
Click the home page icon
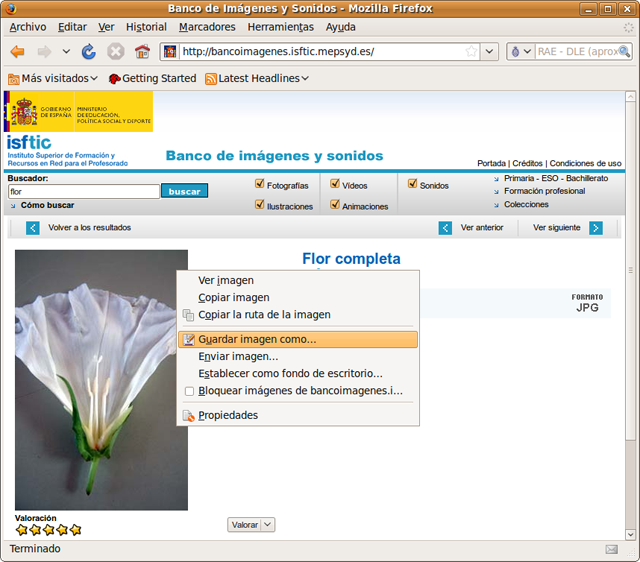click(x=142, y=51)
